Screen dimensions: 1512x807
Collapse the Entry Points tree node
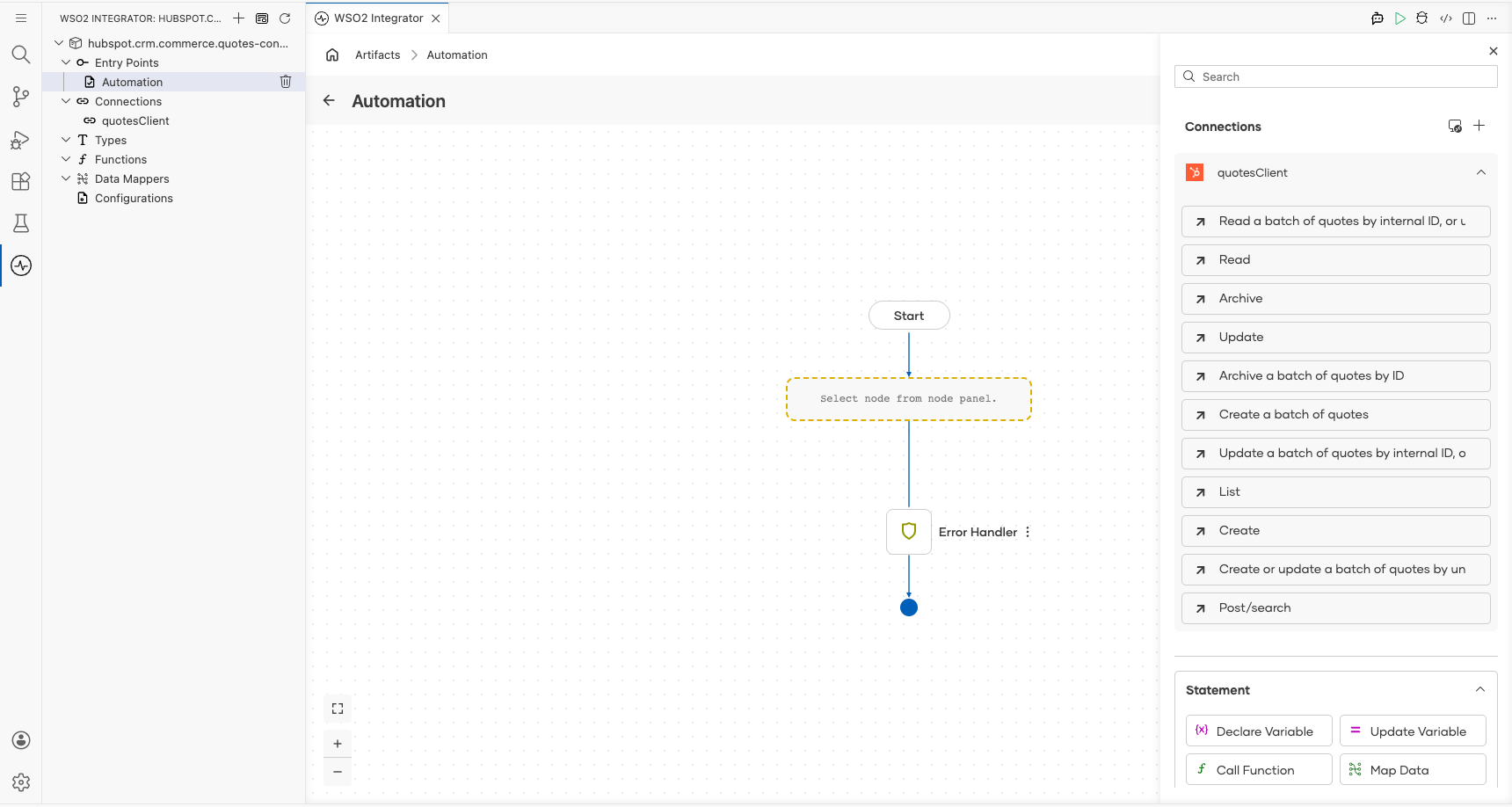pos(66,62)
